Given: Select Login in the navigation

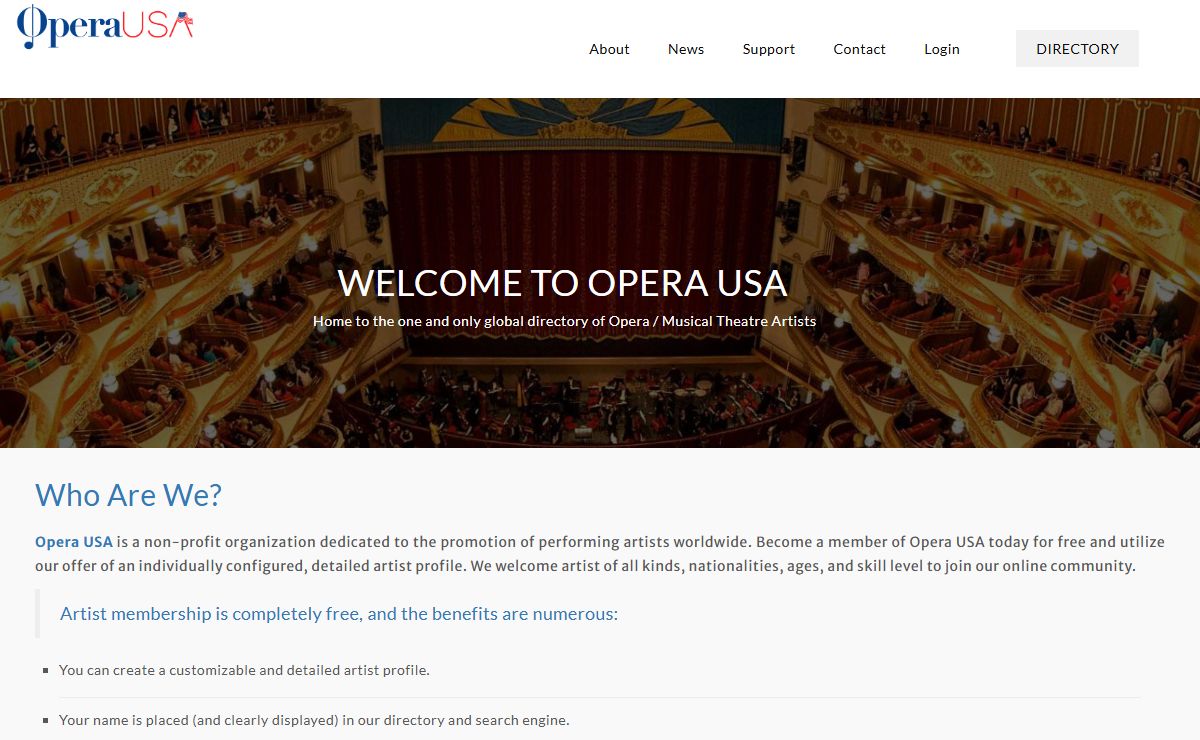Looking at the screenshot, I should pos(942,49).
